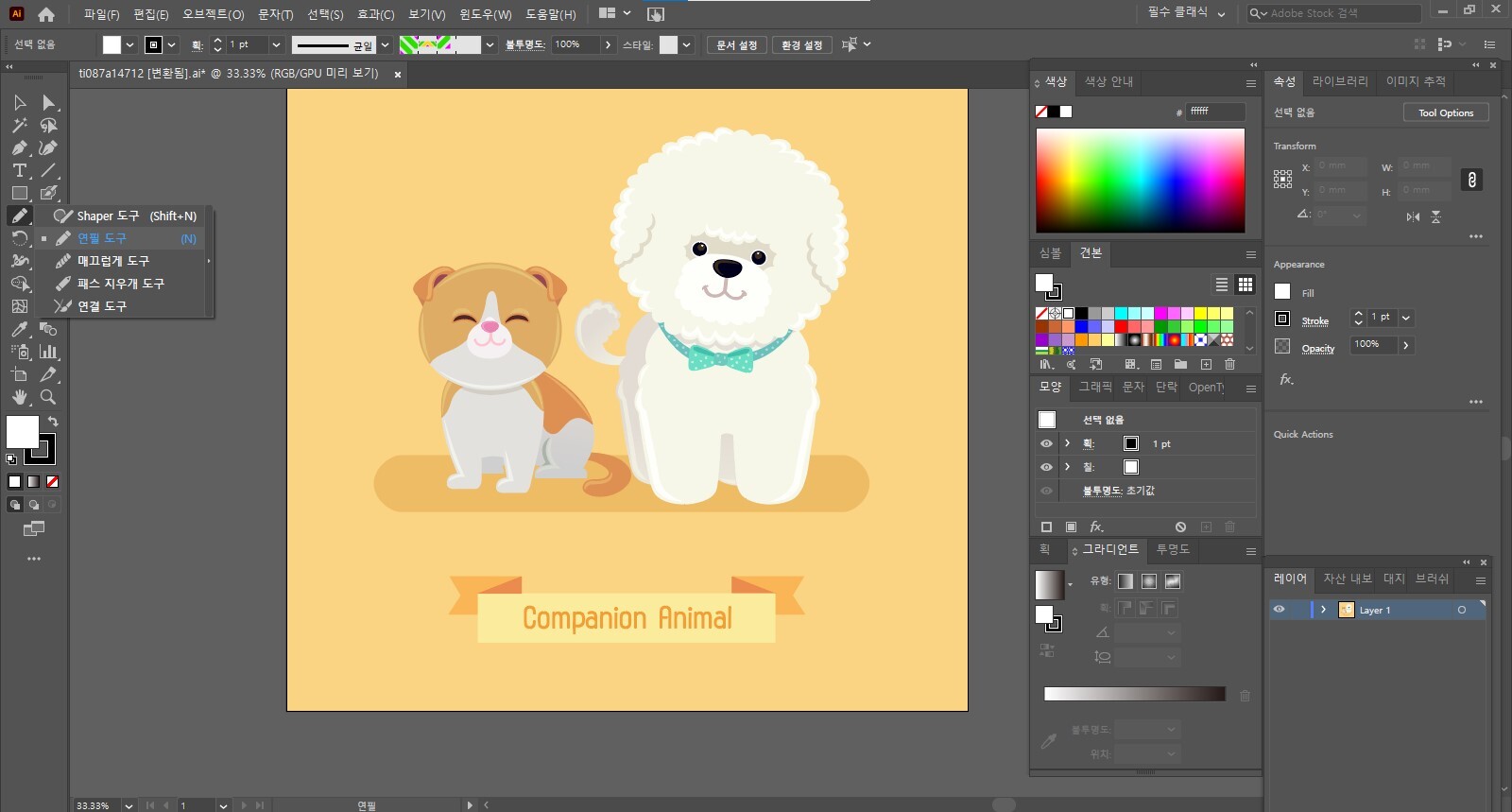Choose 패스 지우개 도구 from flyout
This screenshot has height=812, width=1512.
120,284
